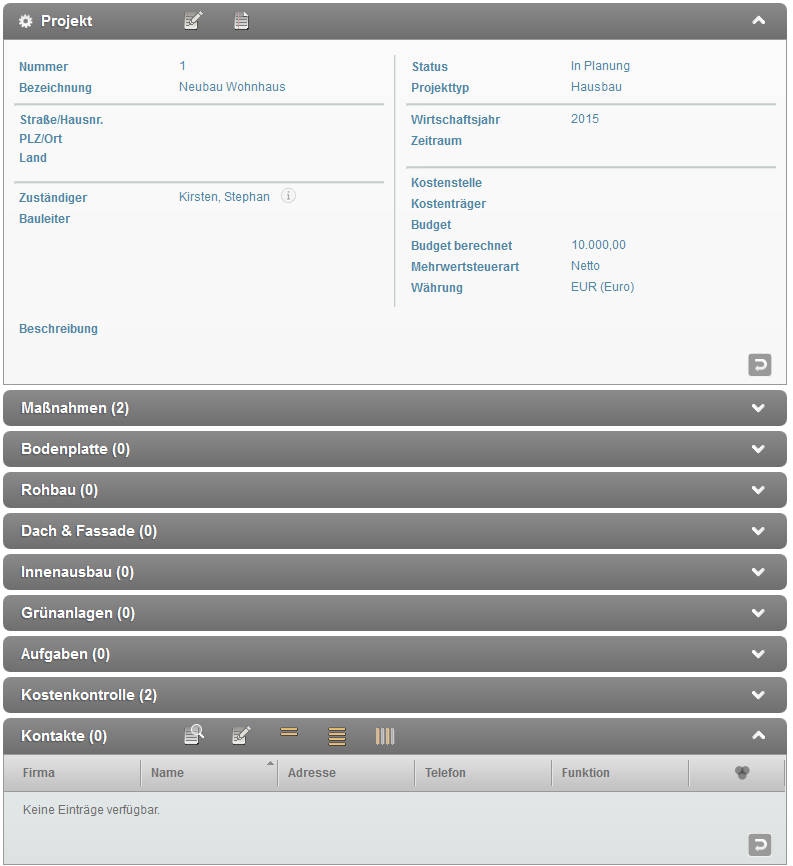Select the column view icon in Kontakte
Viewport: 793px width, 866px height.
(385, 736)
